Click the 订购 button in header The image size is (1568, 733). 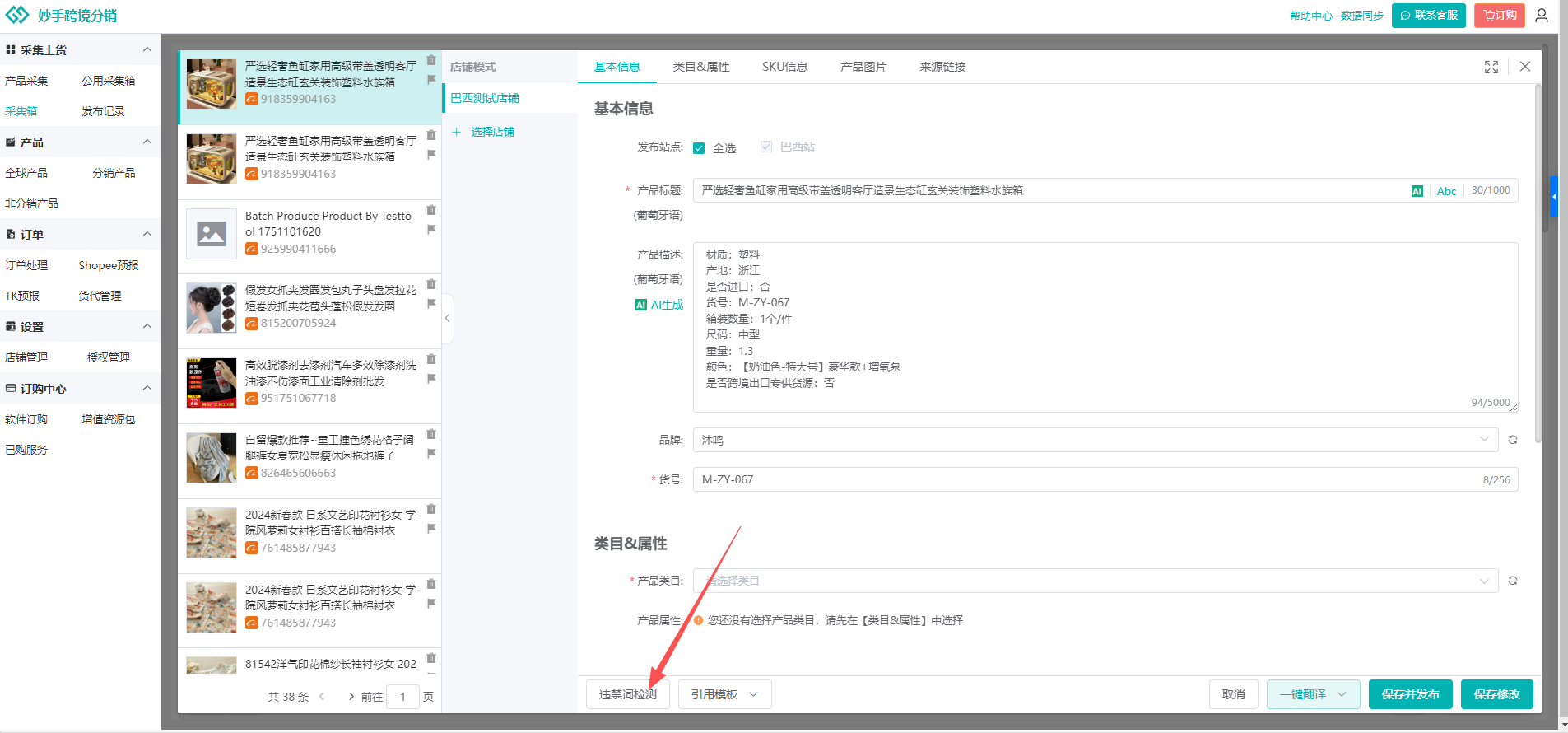click(x=1500, y=16)
